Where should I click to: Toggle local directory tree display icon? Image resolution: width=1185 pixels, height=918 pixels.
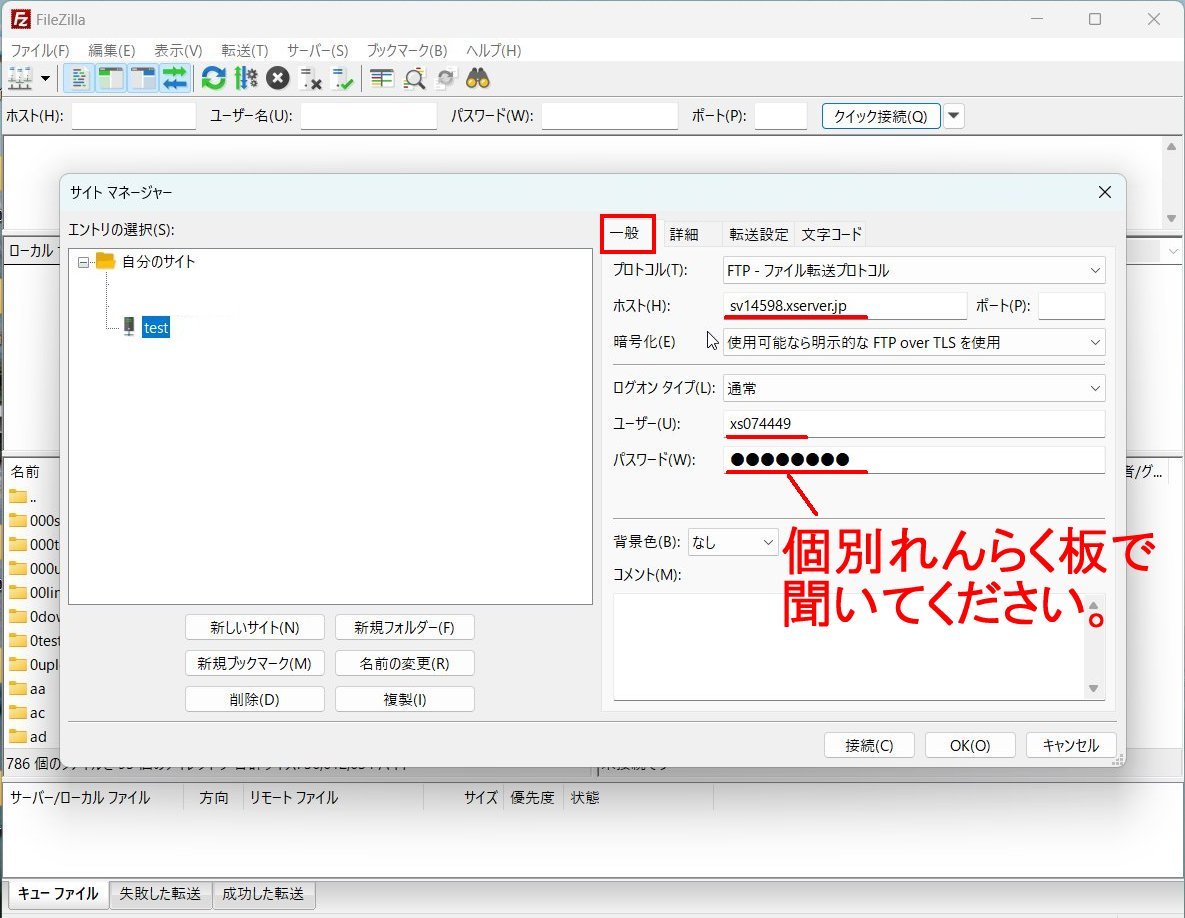click(110, 79)
